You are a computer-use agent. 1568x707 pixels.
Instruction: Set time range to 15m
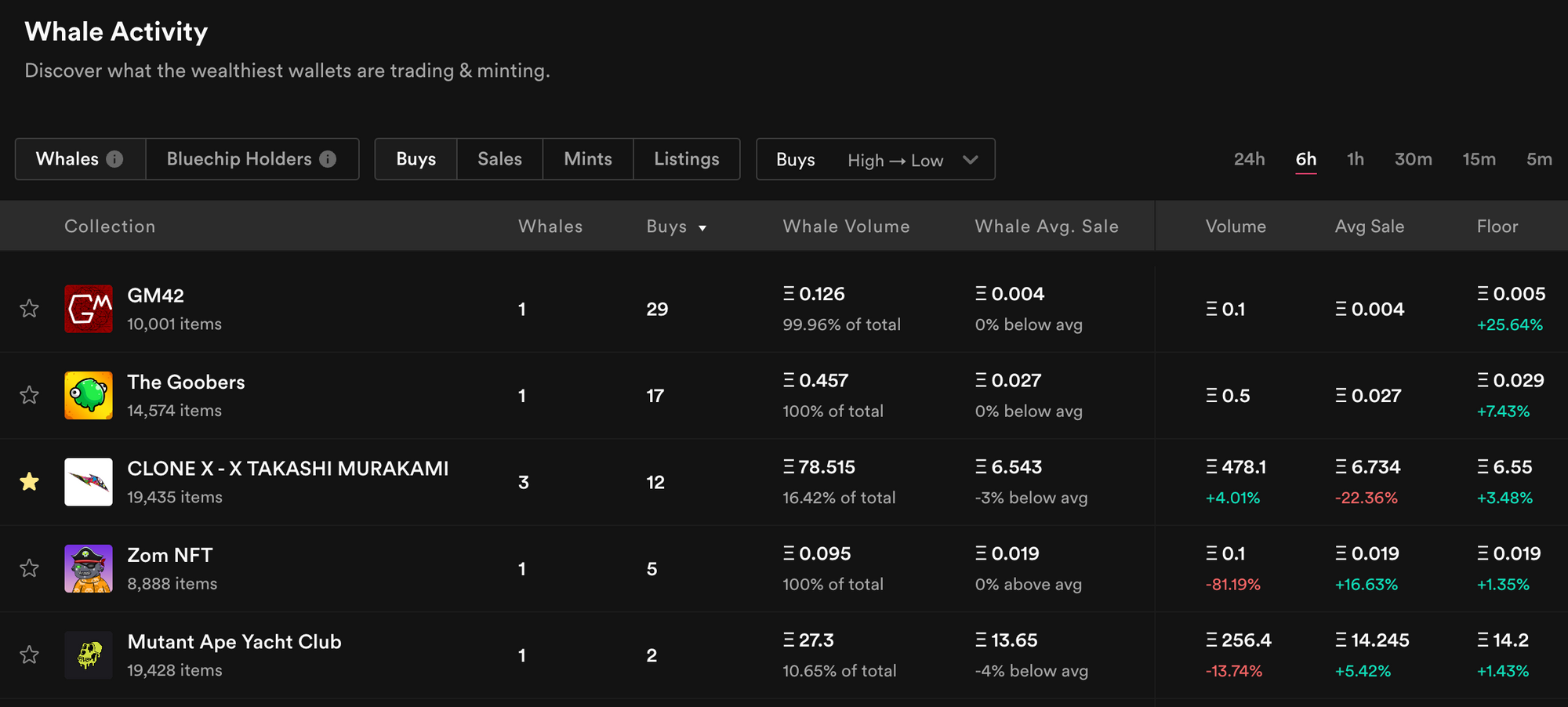pos(1479,159)
